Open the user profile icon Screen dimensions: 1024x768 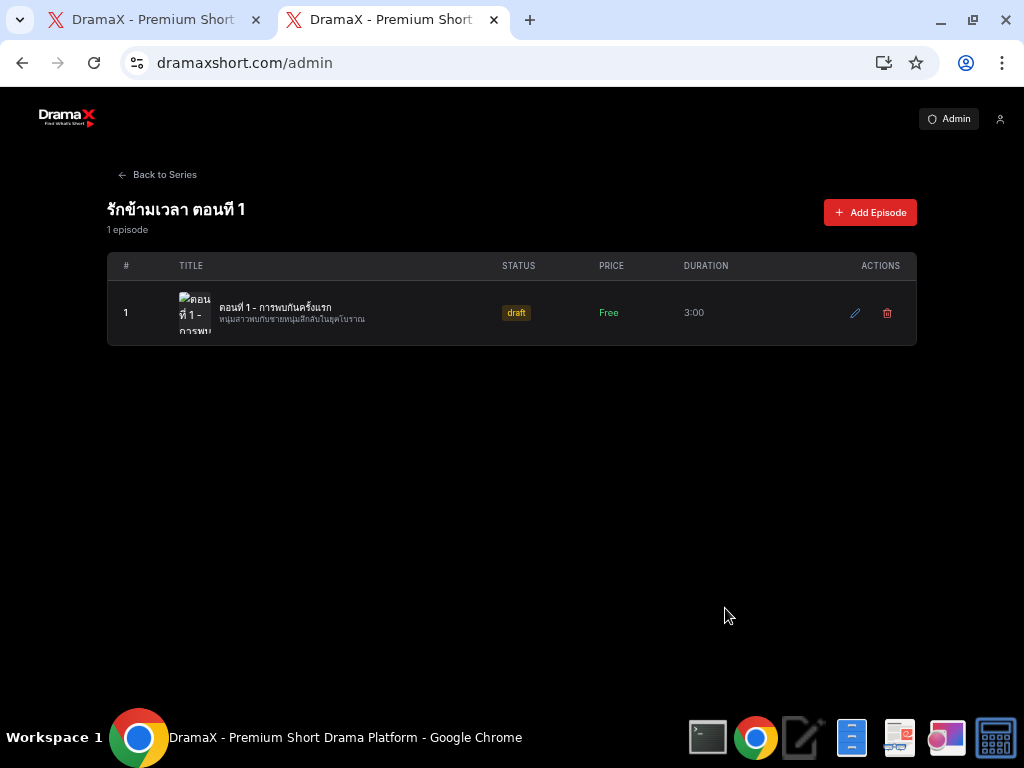1000,119
